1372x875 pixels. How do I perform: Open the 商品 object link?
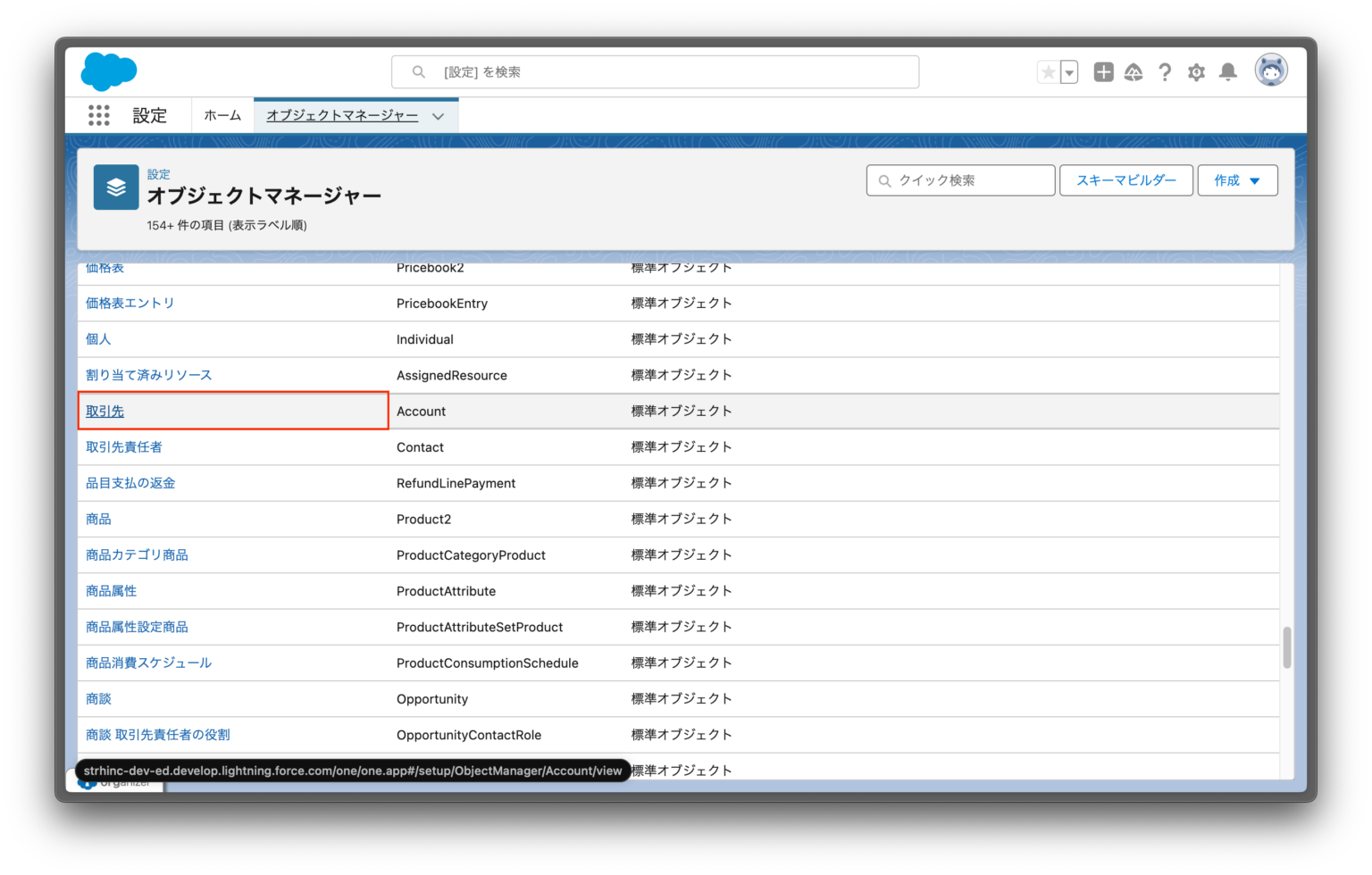coord(98,519)
